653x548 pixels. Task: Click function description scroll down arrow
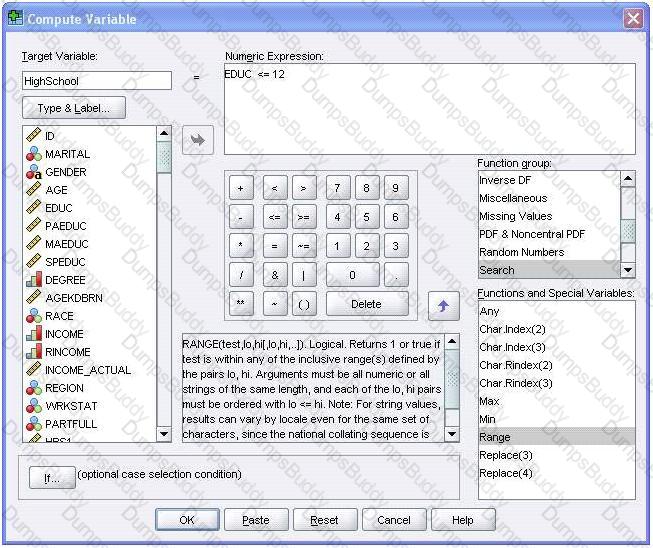(452, 434)
